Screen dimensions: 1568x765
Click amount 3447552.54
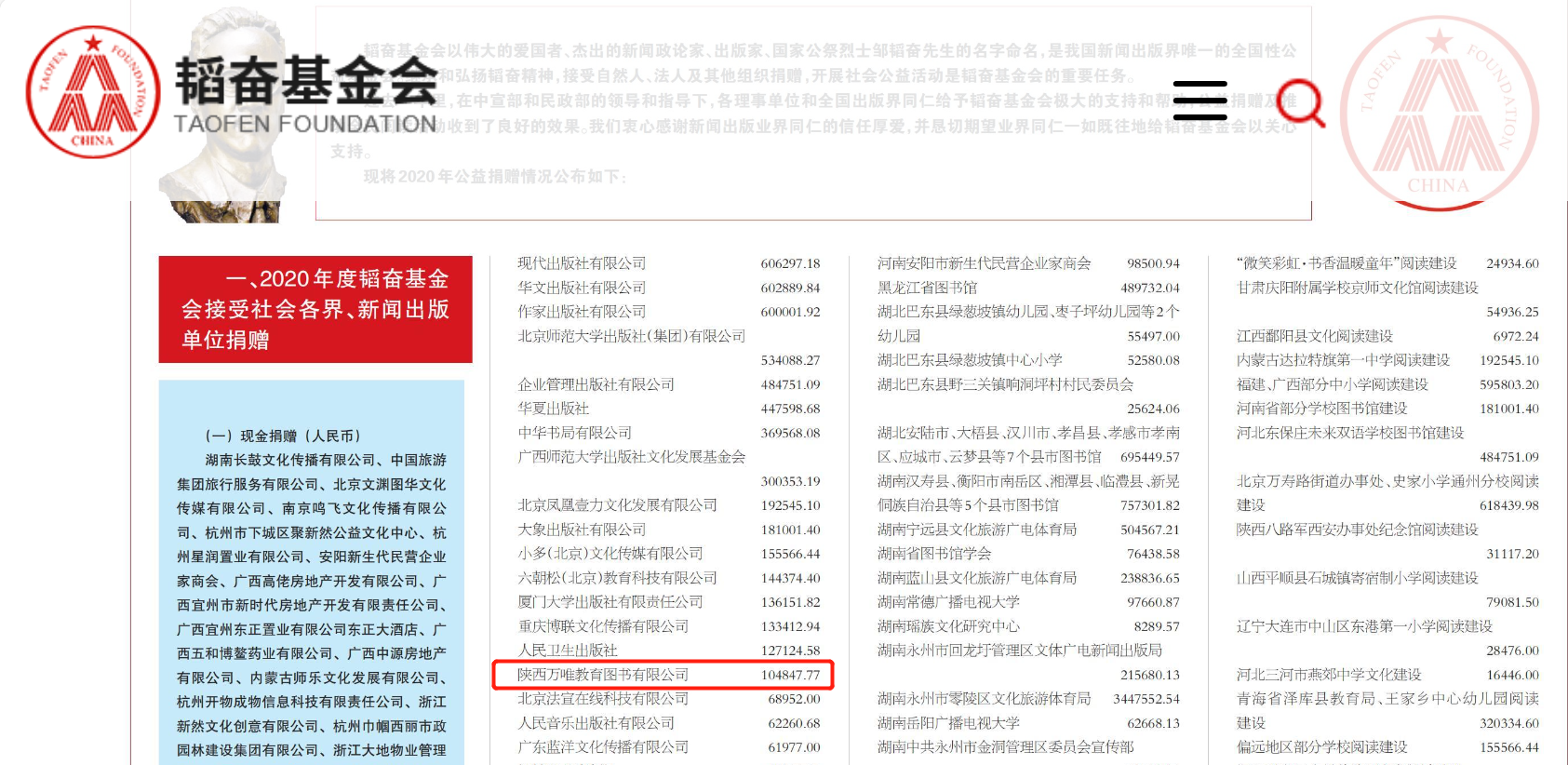pos(1146,699)
